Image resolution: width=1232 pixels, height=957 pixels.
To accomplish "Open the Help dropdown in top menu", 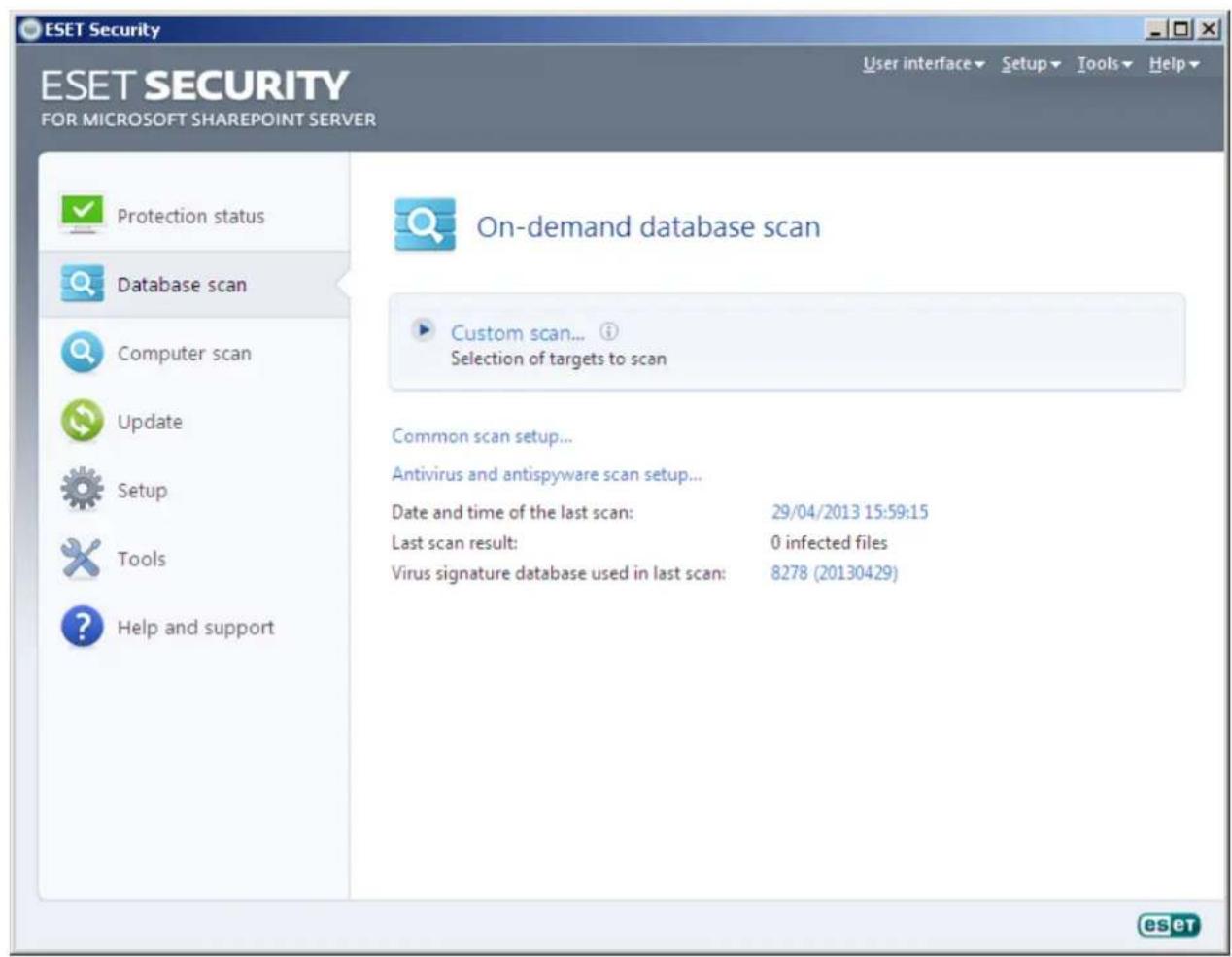I will [1174, 63].
